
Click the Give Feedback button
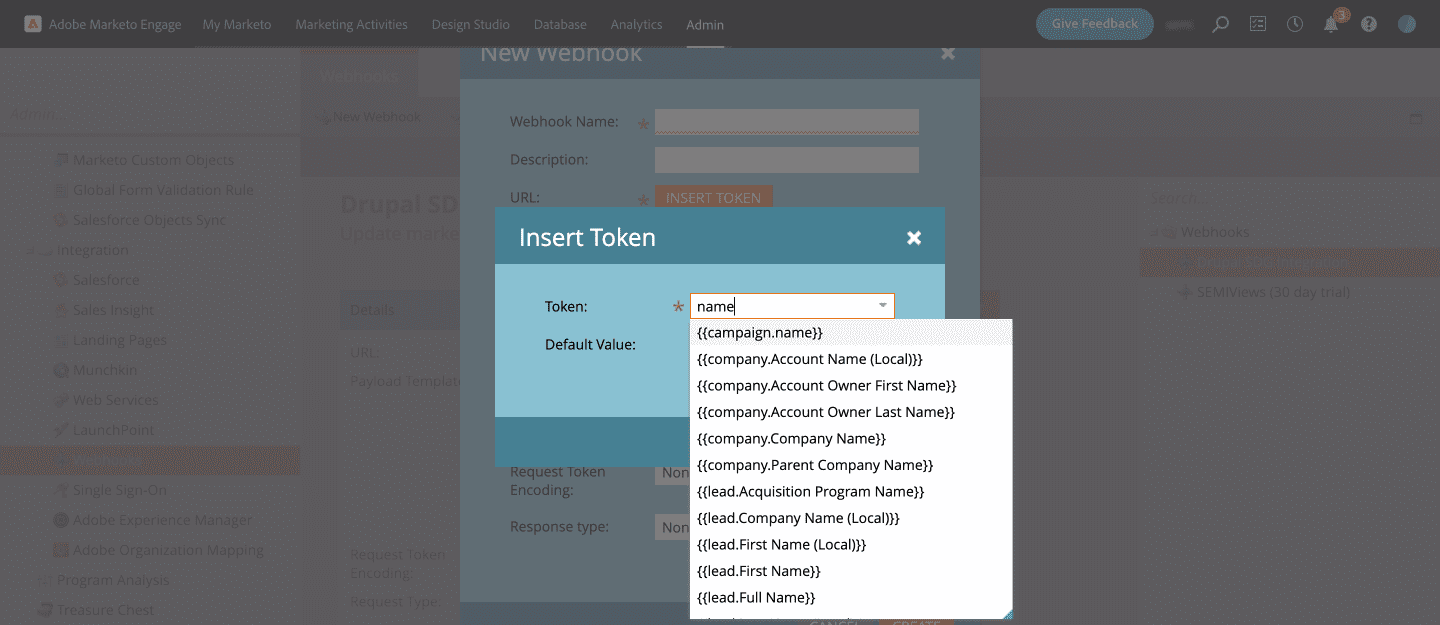1094,24
